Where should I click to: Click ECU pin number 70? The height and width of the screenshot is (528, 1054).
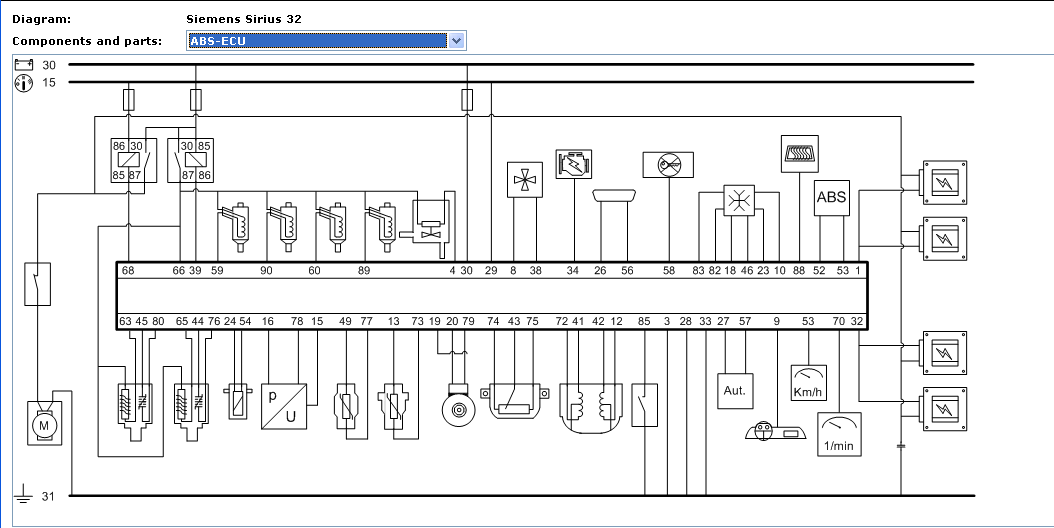click(x=839, y=322)
